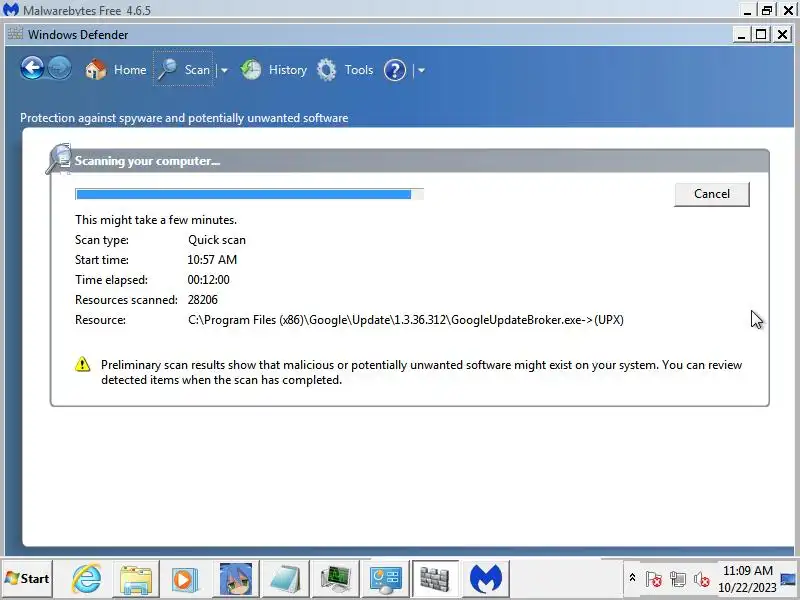800x600 pixels.
Task: Select the resources scanned value 28206
Action: coord(203,300)
